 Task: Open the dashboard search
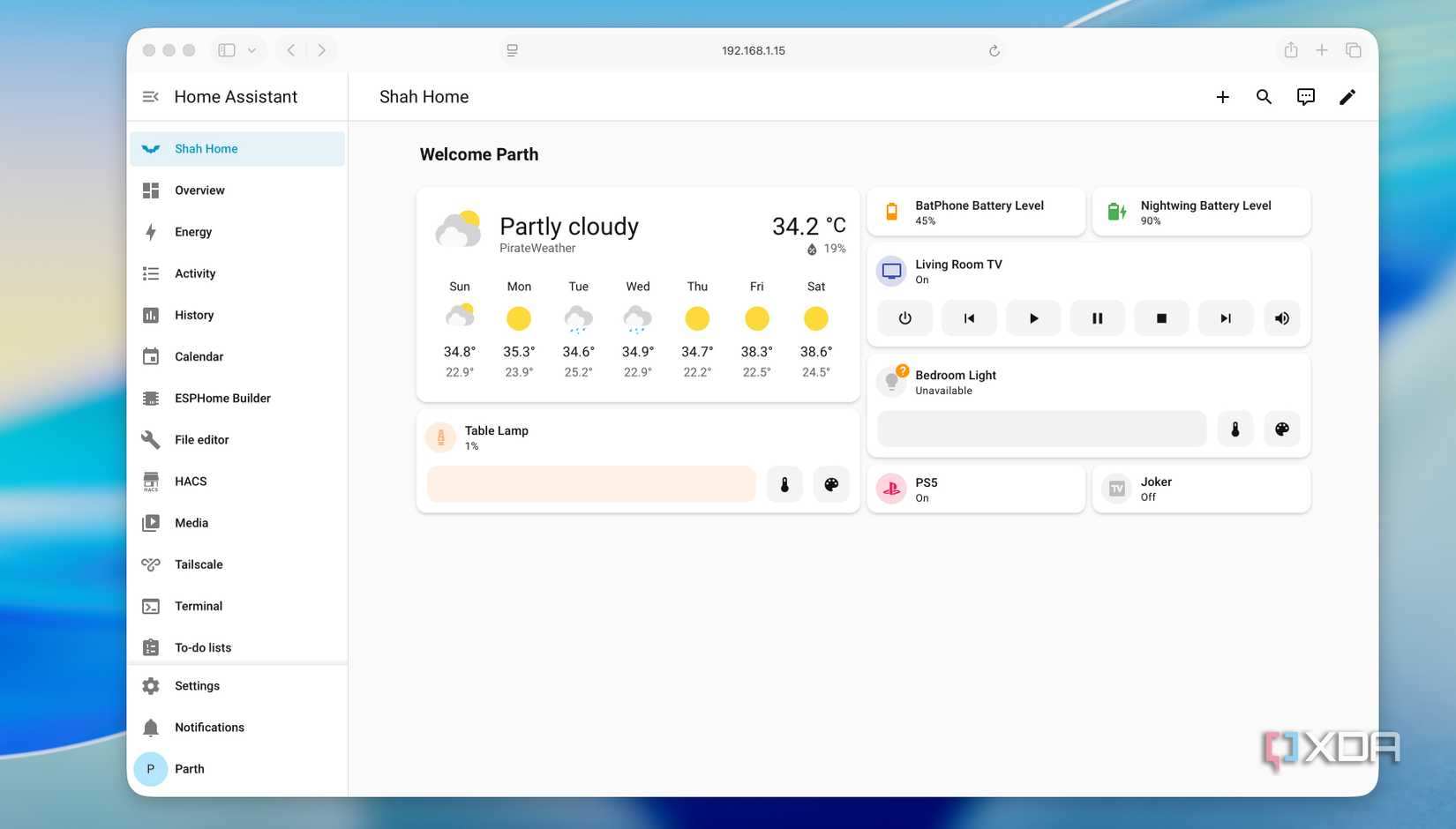pos(1264,97)
